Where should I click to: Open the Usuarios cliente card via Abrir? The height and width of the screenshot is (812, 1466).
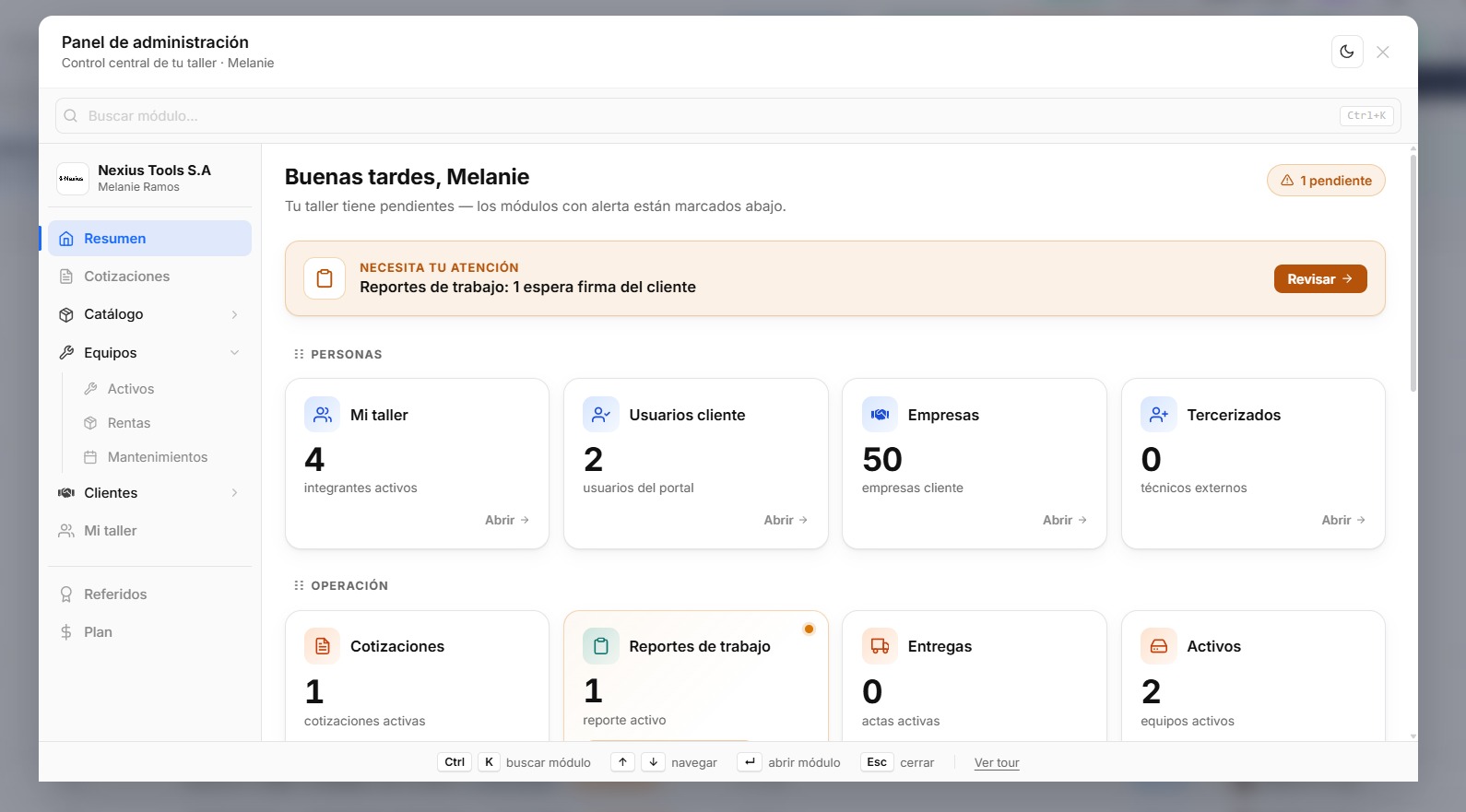786,520
